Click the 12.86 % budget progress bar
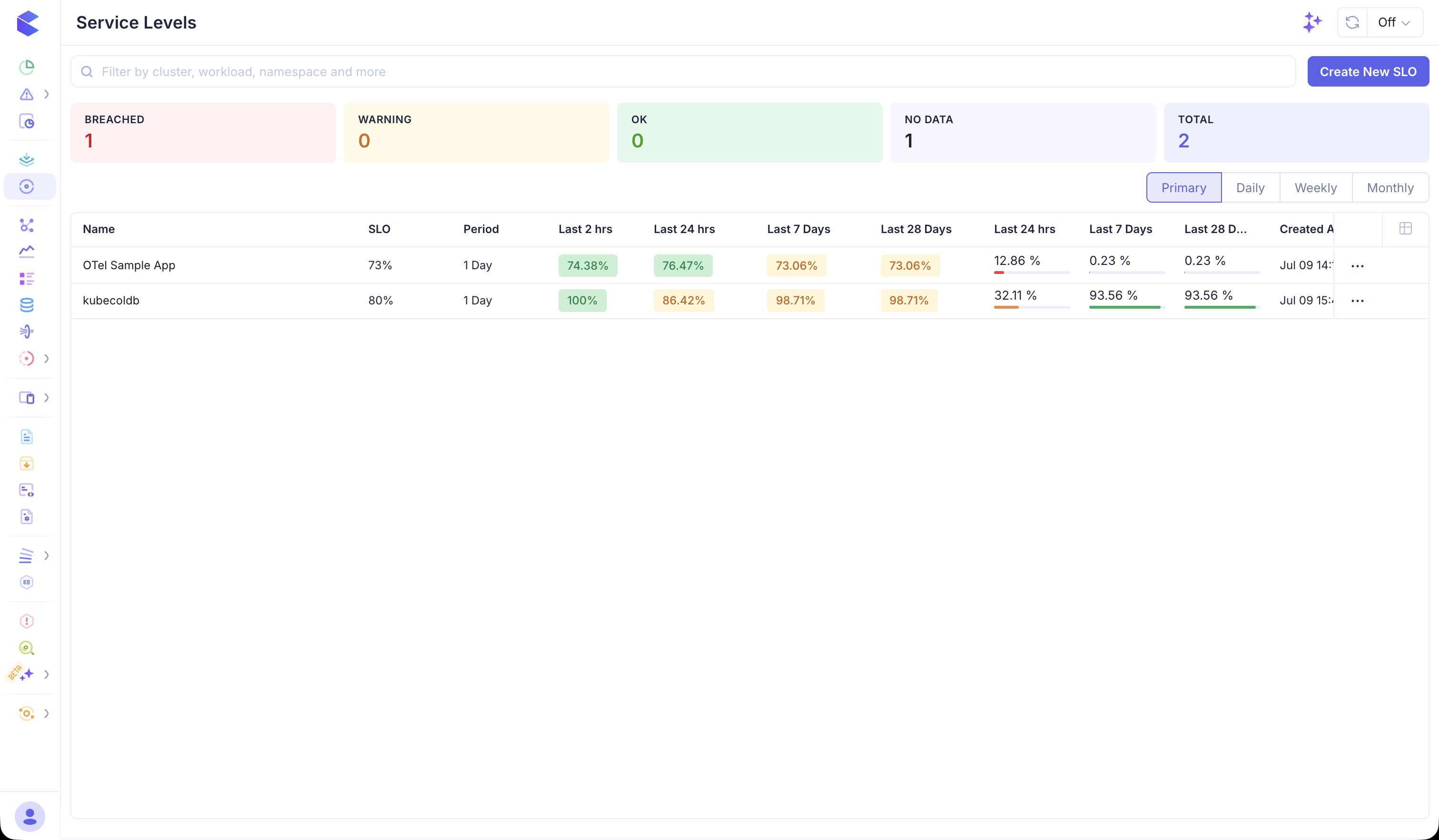 coord(1032,273)
